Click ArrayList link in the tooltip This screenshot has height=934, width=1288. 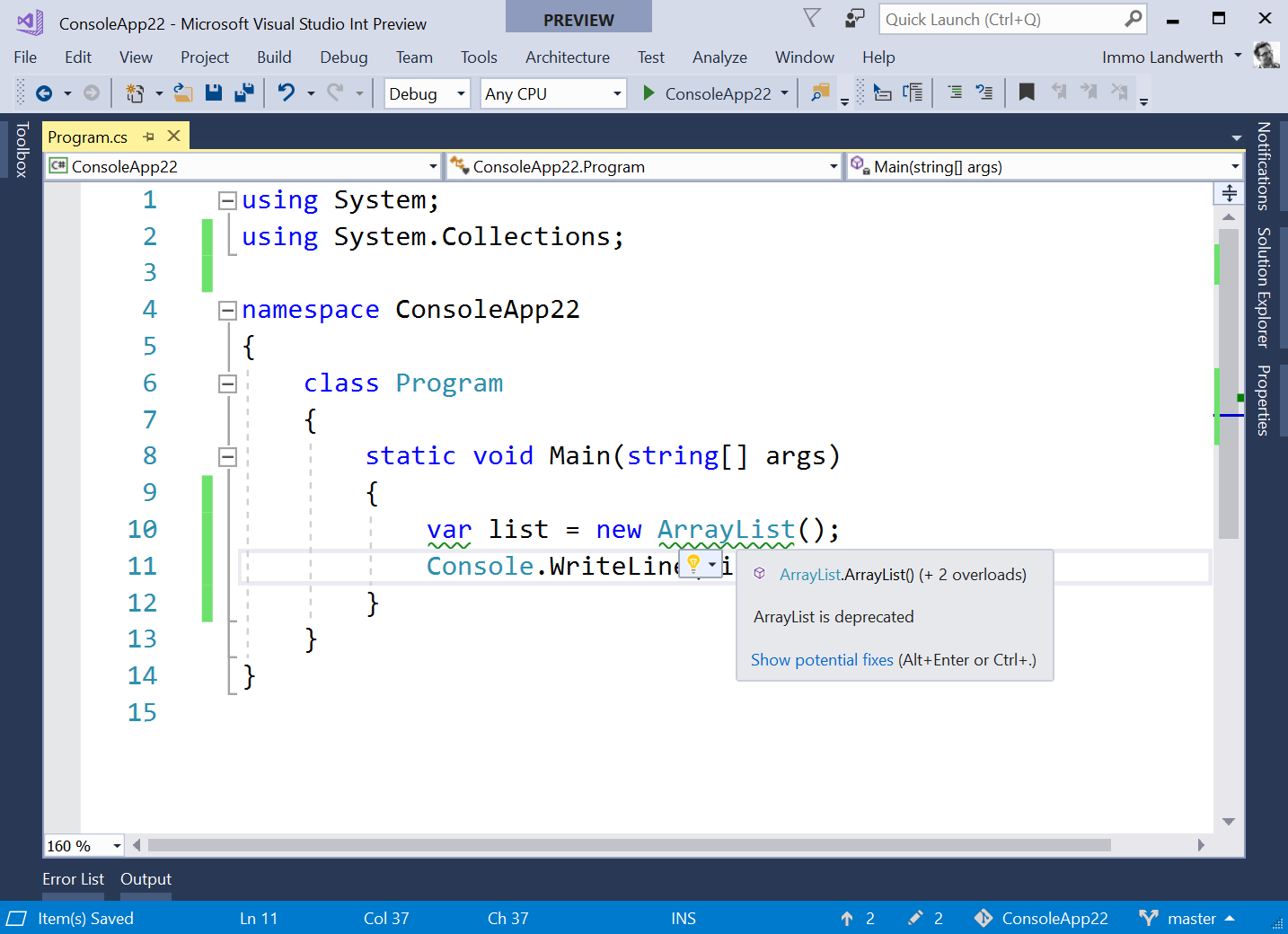click(x=810, y=575)
